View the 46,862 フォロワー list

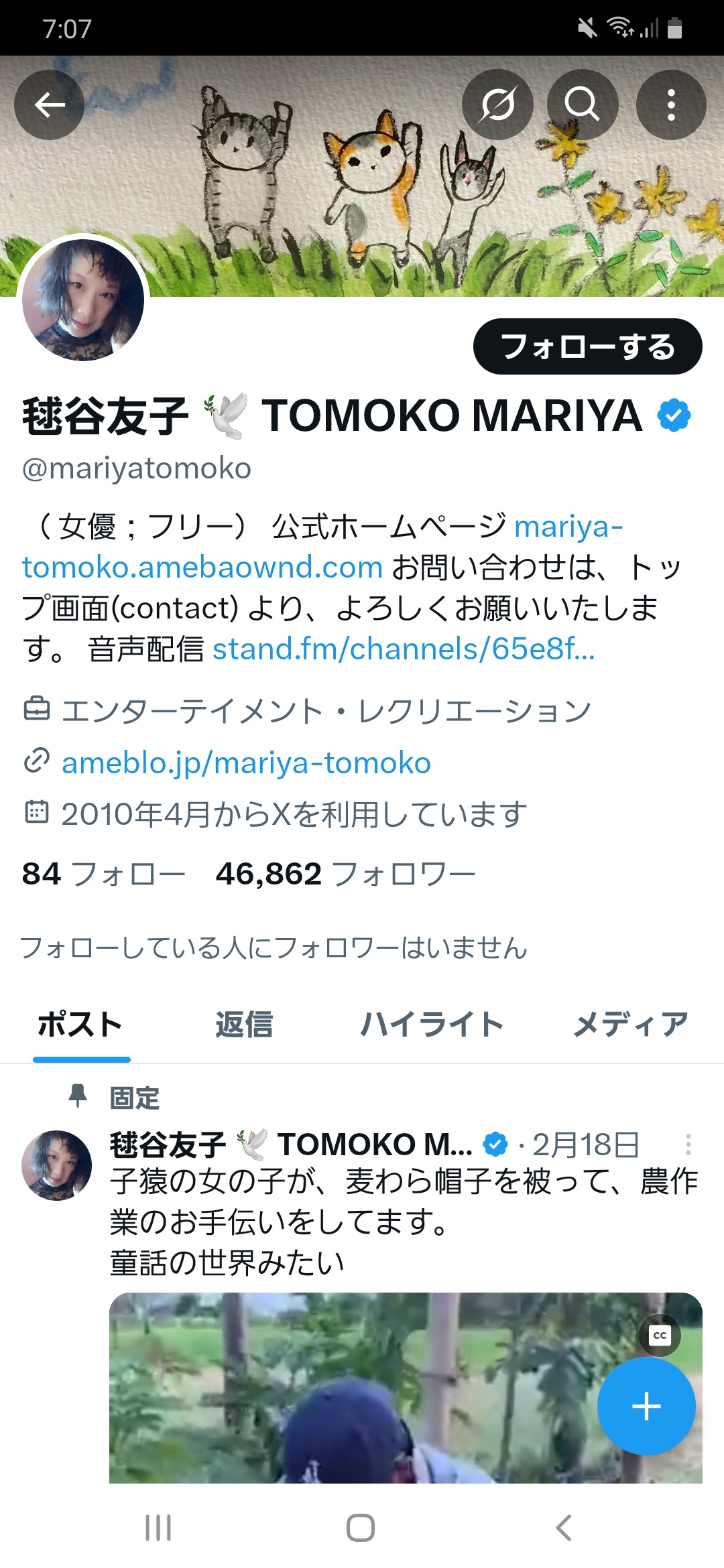point(345,874)
